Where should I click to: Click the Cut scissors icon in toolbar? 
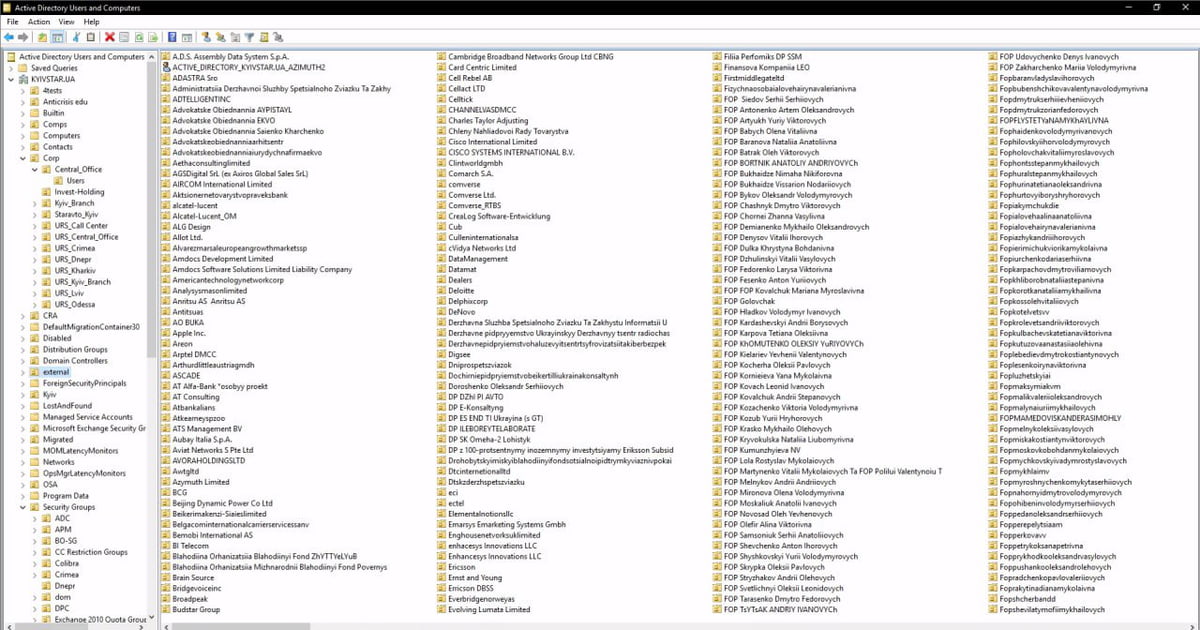tap(76, 37)
